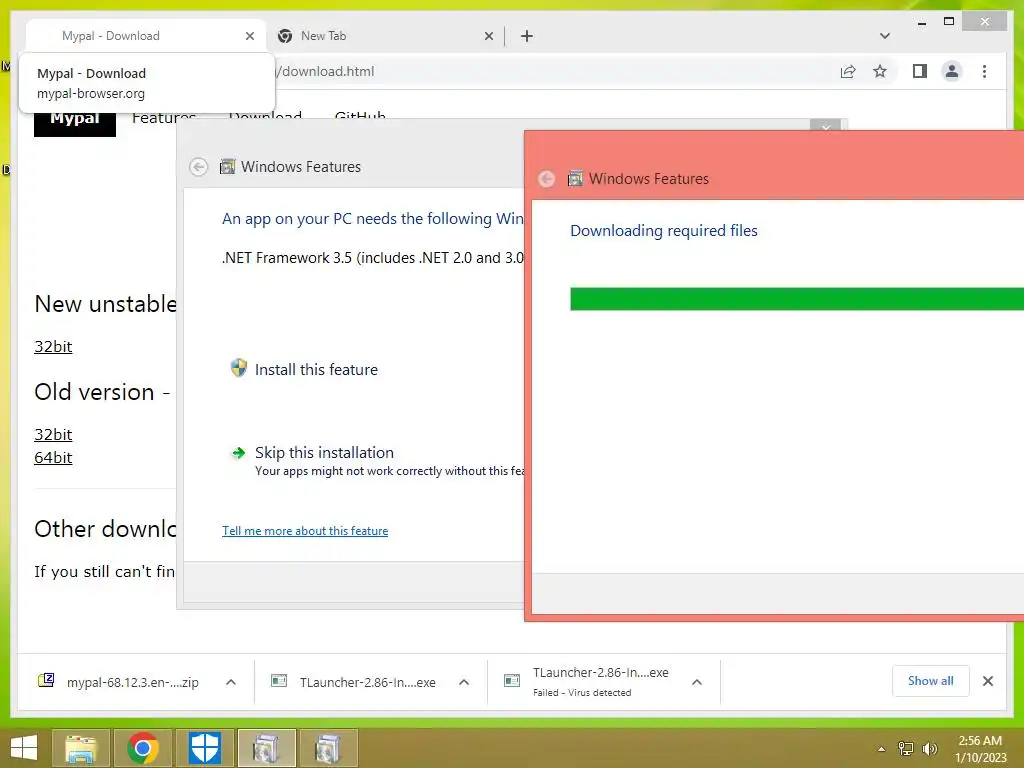Open tab search chevron in Chrome
The image size is (1024, 768).
(x=884, y=36)
